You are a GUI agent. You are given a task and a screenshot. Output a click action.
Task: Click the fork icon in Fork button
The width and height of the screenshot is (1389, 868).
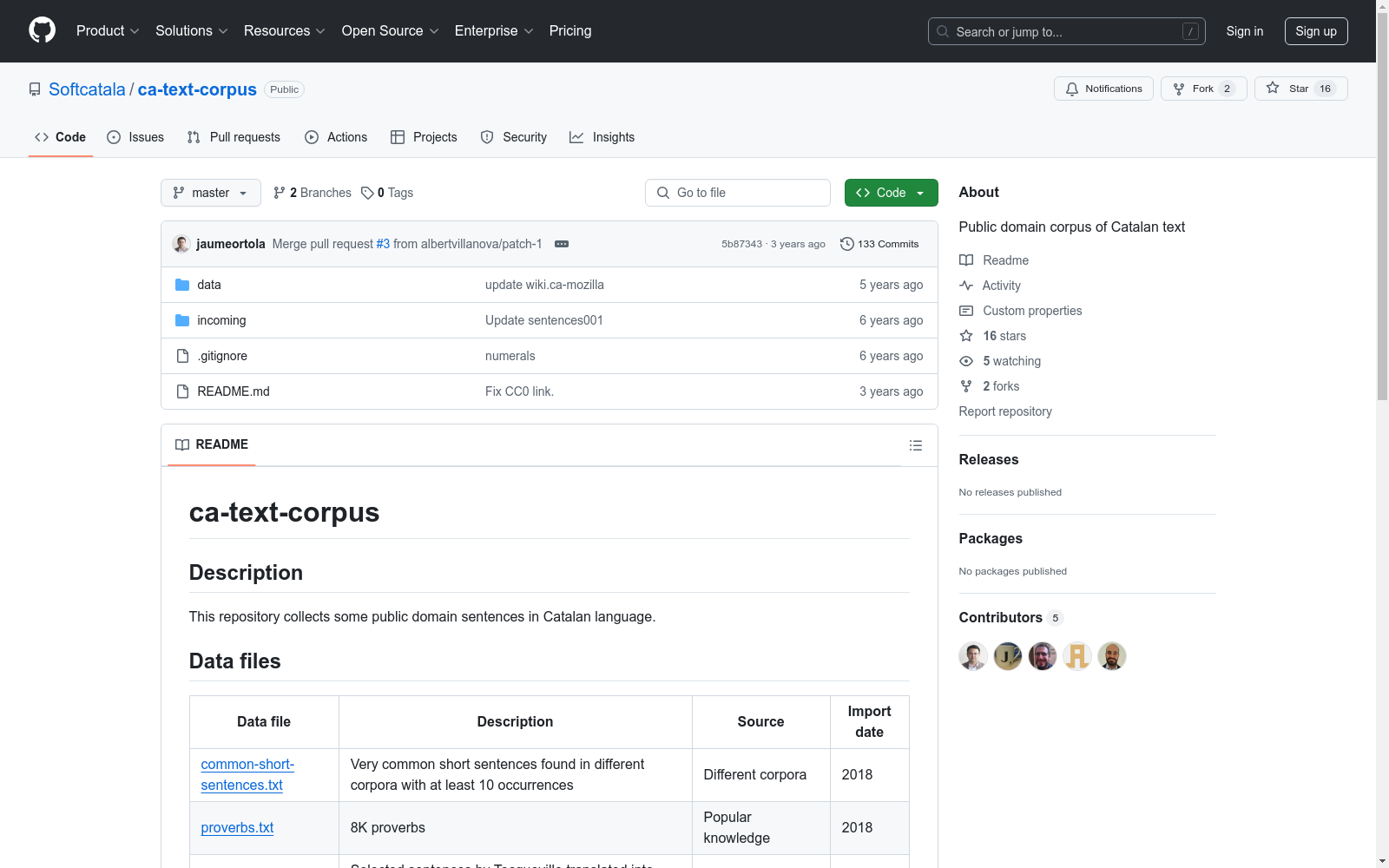pyautogui.click(x=1179, y=89)
